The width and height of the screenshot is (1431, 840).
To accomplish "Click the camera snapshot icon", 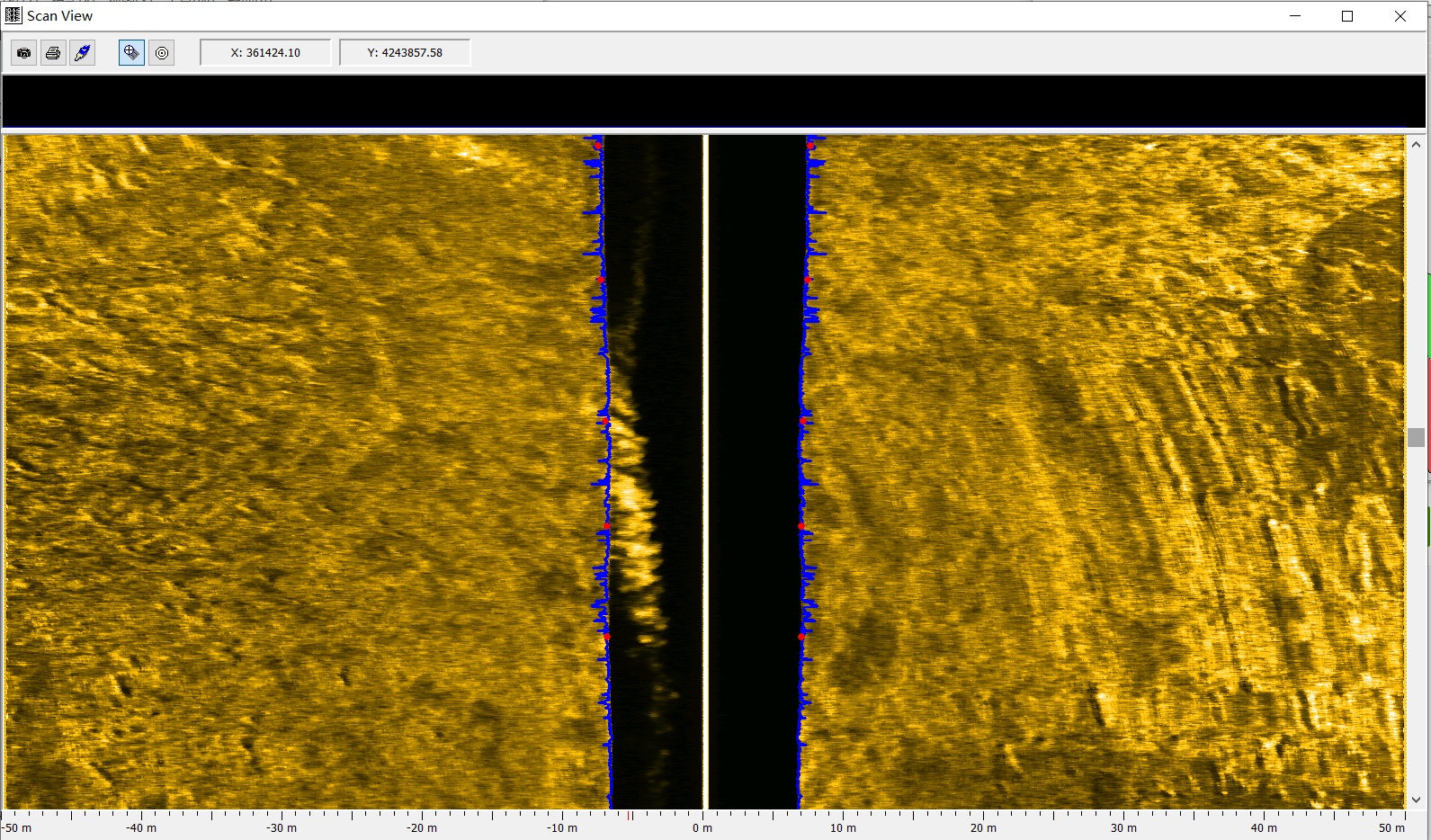I will 24,53.
